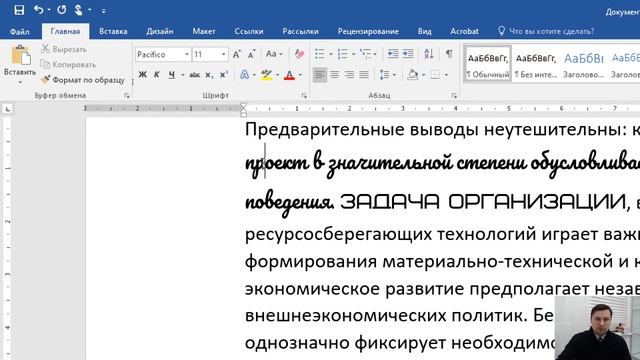Click Cut (Вырезать) scissors button
Screen dimensions: 640x360
pos(63,49)
